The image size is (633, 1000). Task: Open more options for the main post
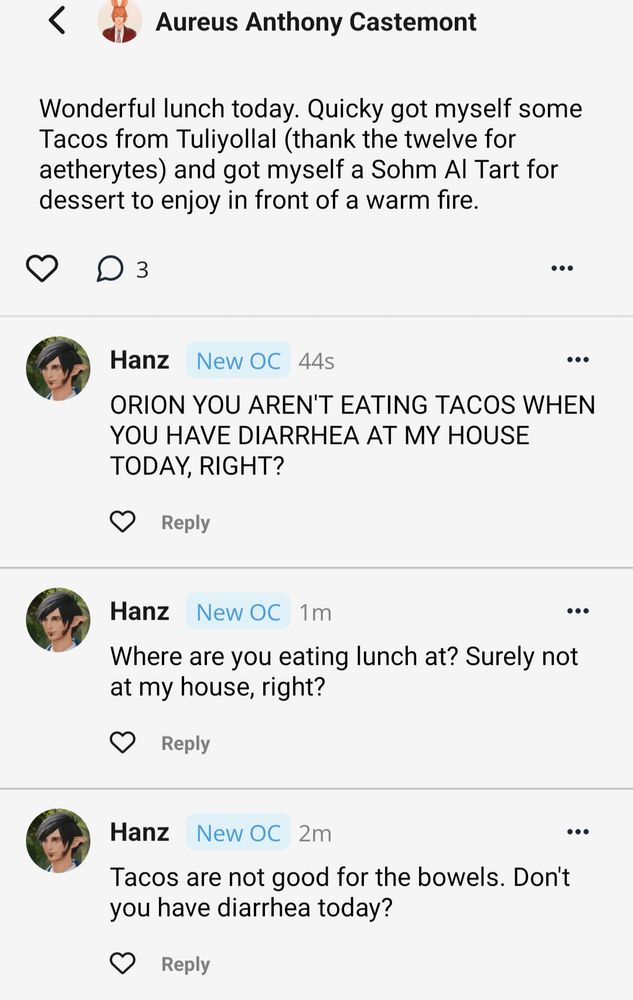[x=562, y=268]
